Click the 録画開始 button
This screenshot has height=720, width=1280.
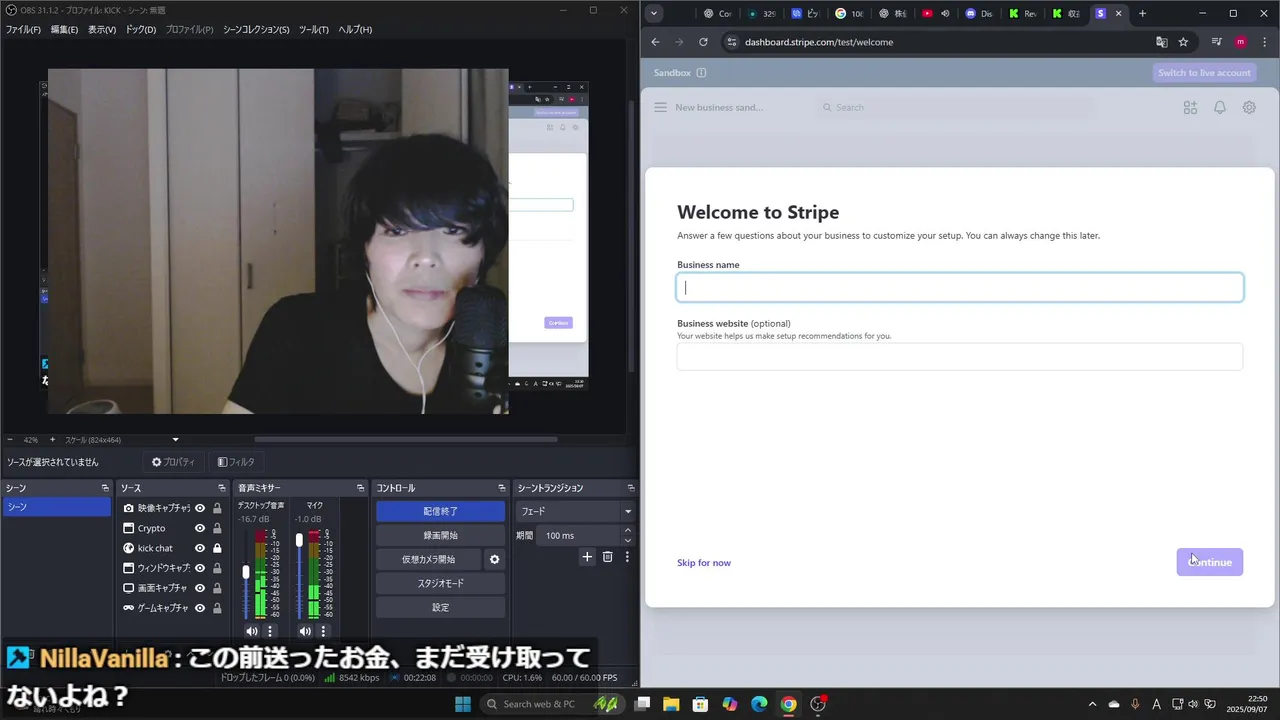pyautogui.click(x=440, y=535)
